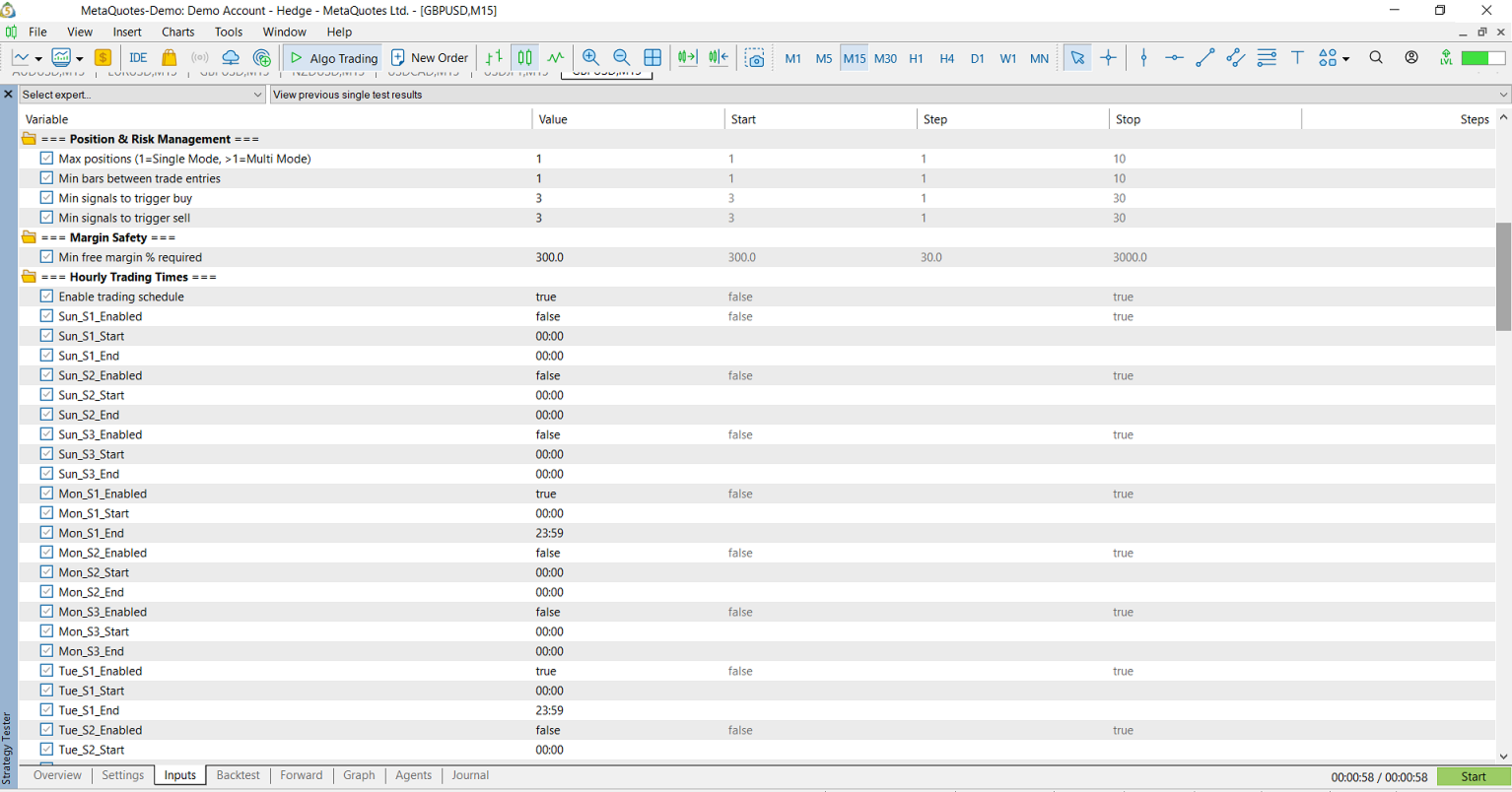Click the New Order button

430,58
